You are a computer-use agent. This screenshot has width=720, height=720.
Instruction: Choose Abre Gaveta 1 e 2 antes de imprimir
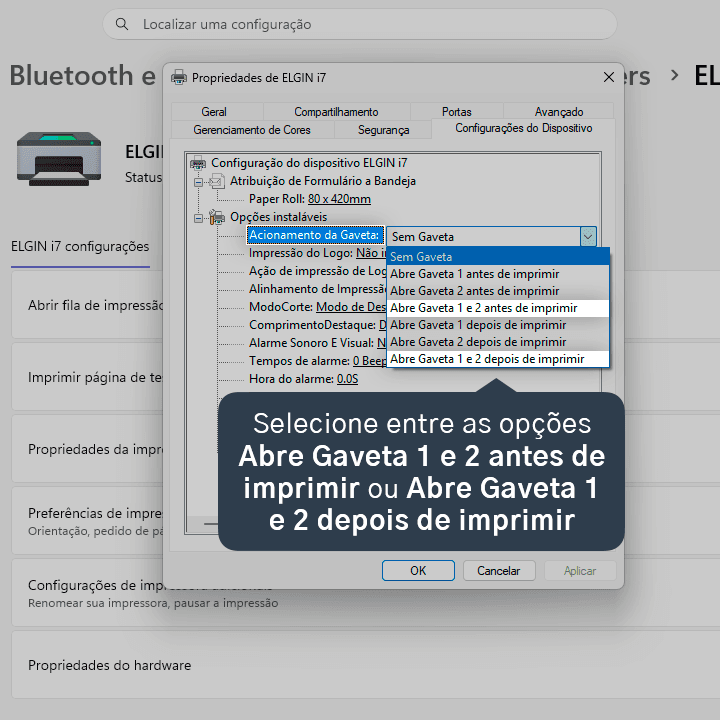[498, 308]
